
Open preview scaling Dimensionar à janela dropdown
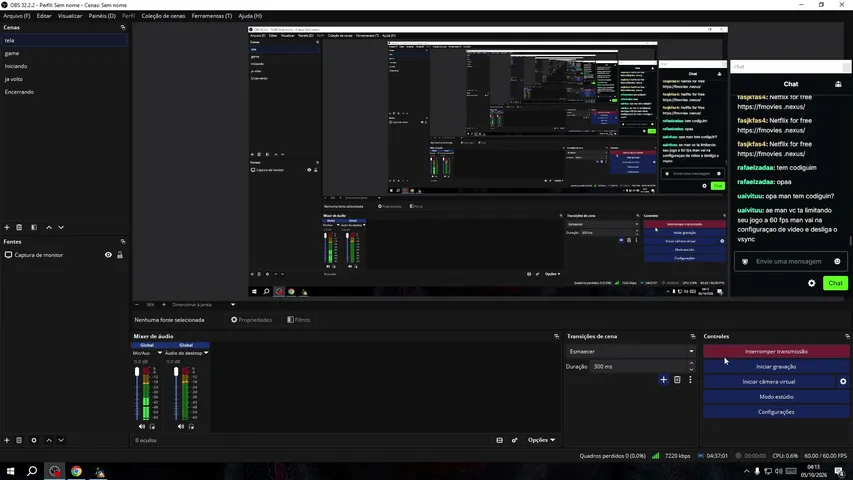pos(203,305)
